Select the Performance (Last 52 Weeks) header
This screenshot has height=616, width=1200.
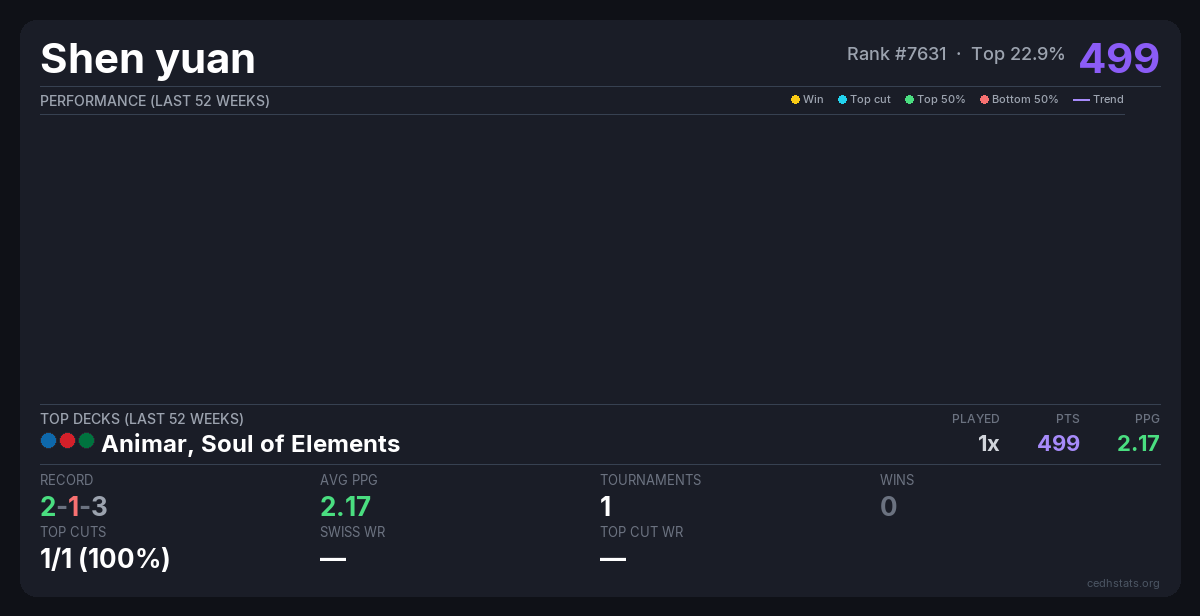pyautogui.click(x=155, y=101)
